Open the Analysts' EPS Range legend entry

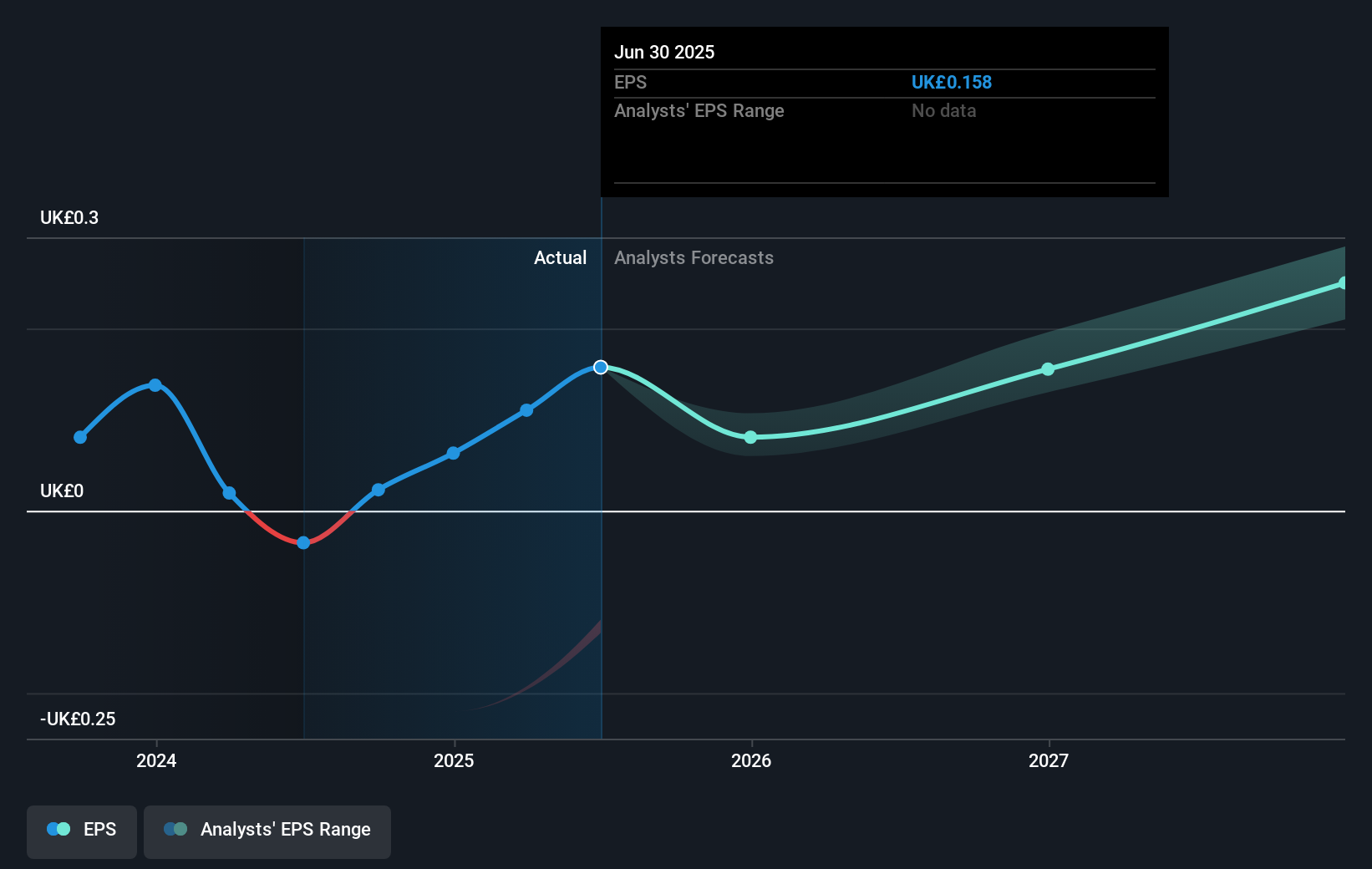(285, 829)
